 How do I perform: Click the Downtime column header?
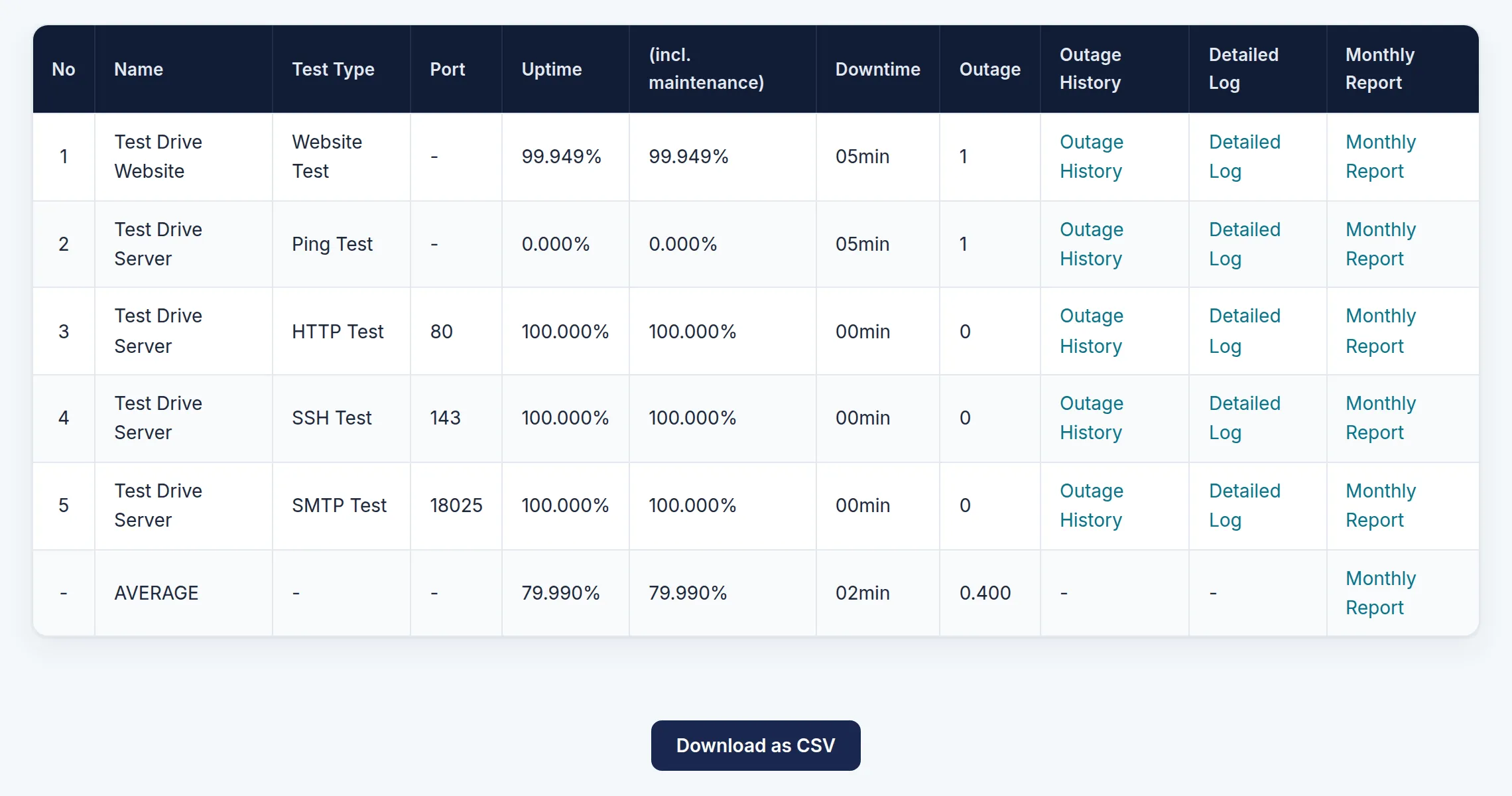click(877, 69)
